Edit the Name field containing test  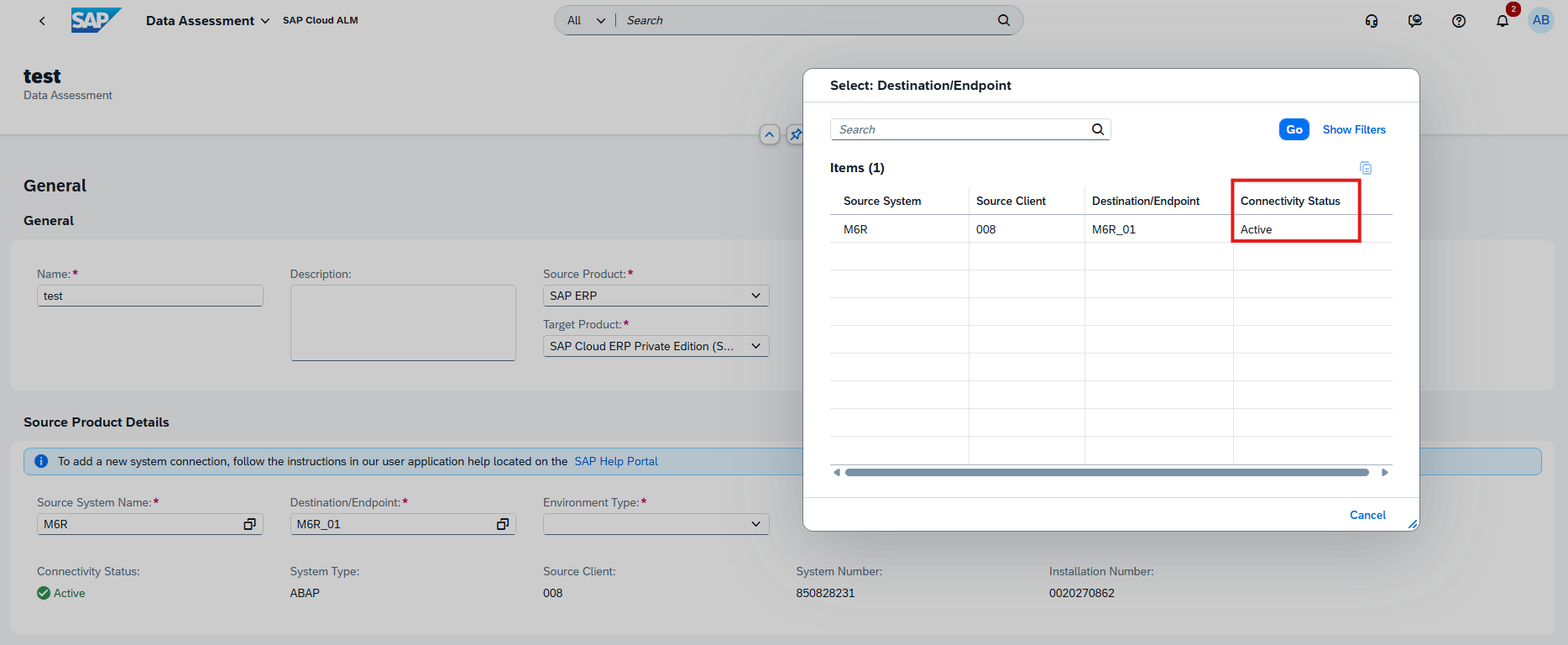coord(150,296)
